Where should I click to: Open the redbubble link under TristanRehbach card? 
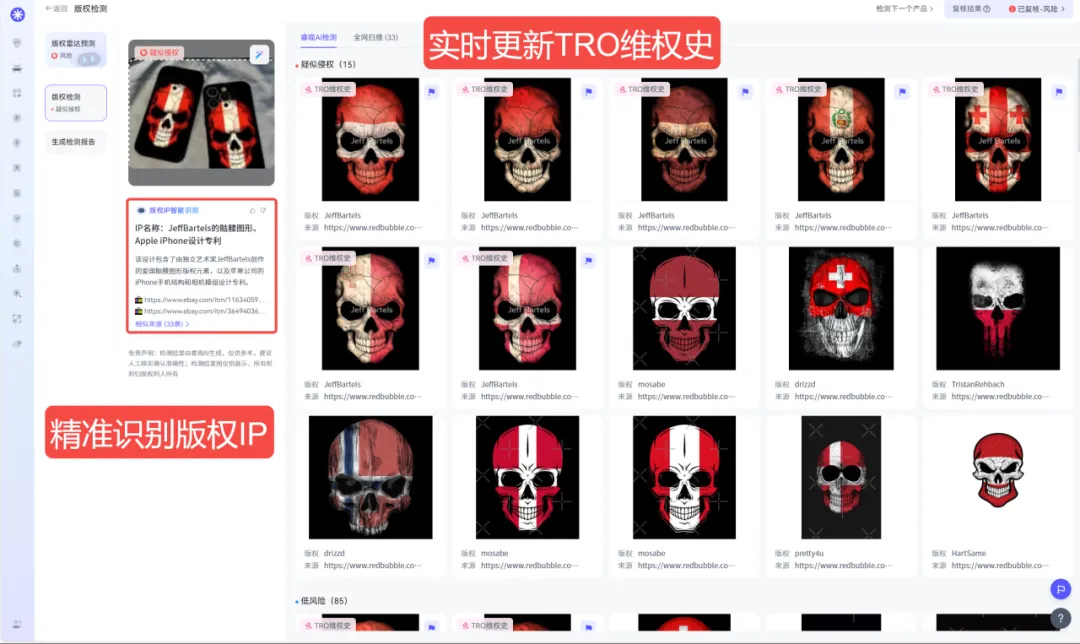(999, 397)
